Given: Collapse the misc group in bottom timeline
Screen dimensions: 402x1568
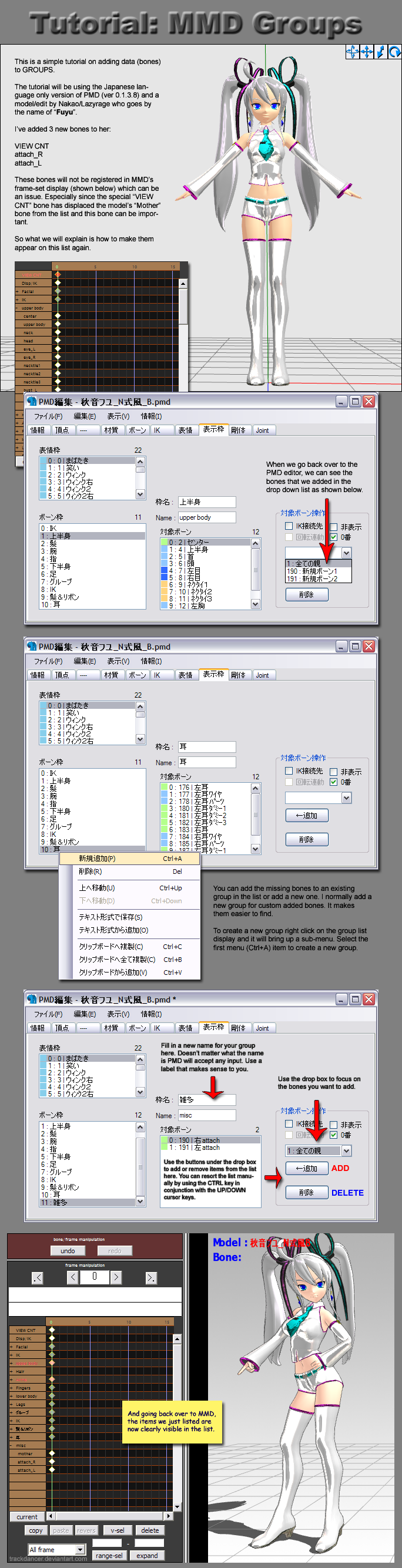Looking at the screenshot, I should click(x=12, y=1445).
